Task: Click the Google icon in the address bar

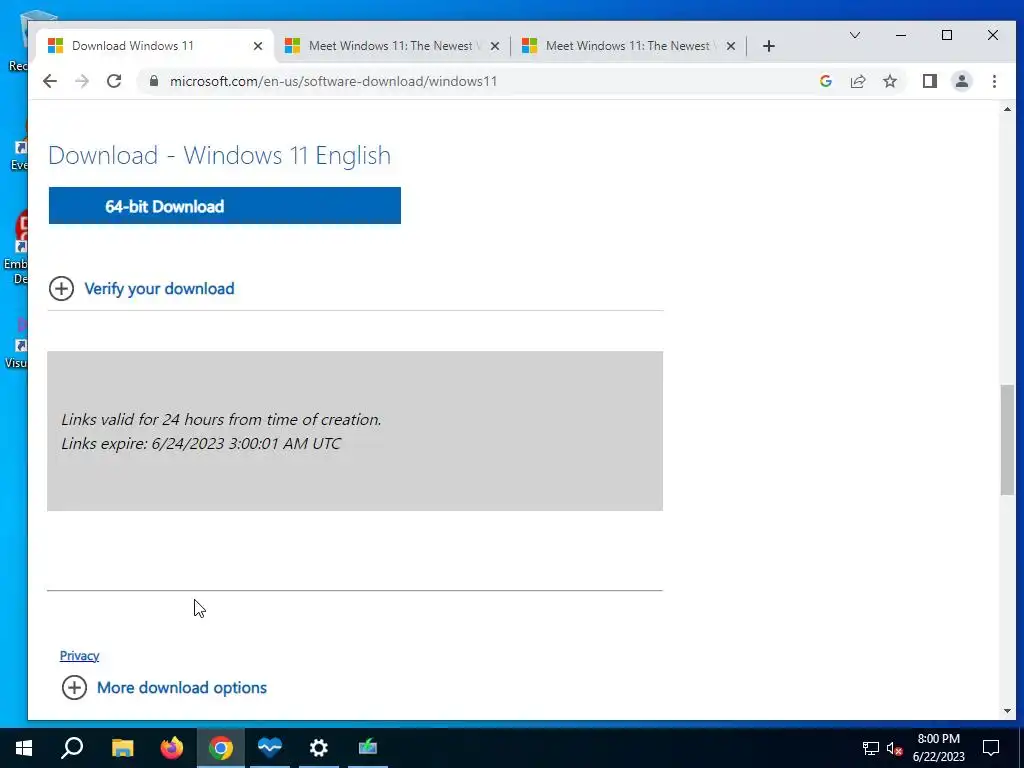Action: (825, 81)
